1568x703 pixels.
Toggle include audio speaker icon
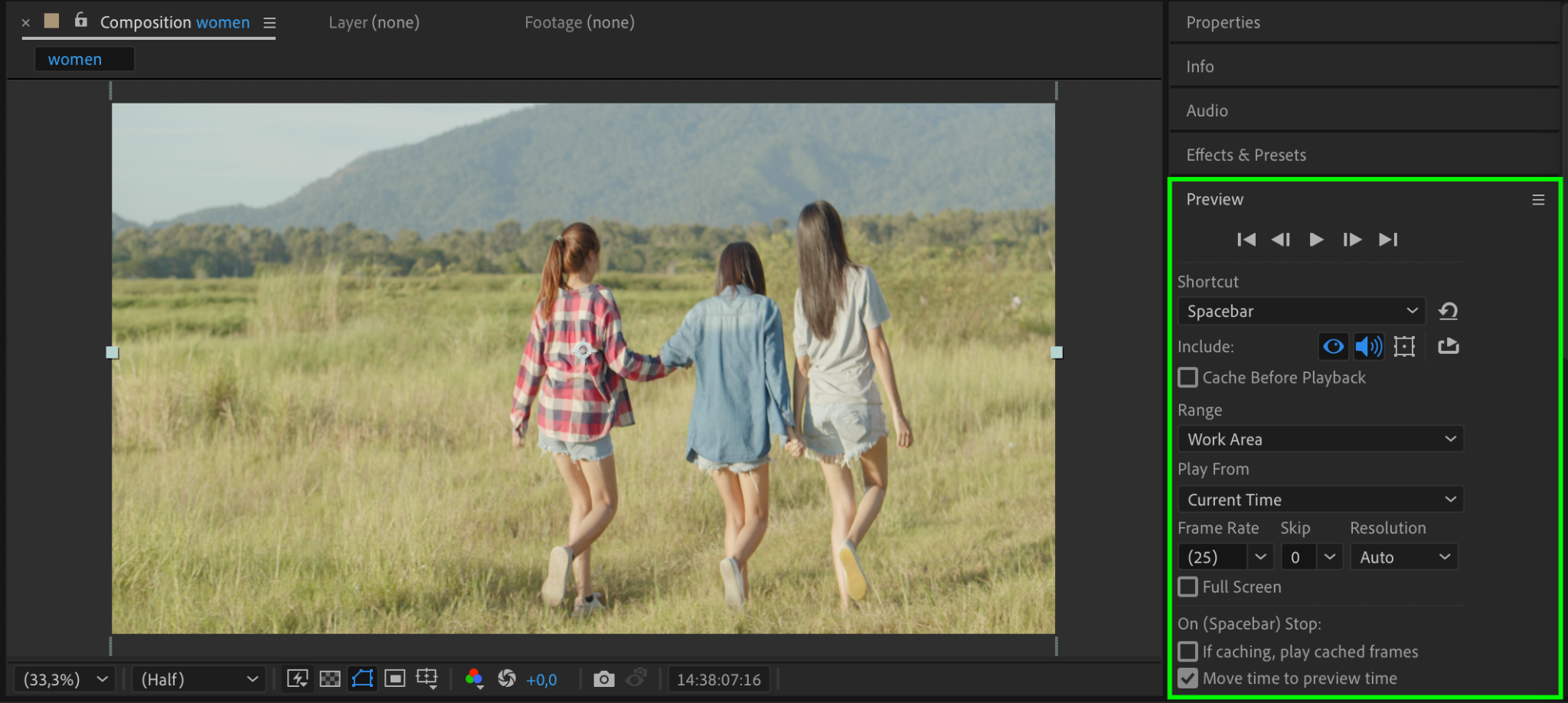[1368, 347]
